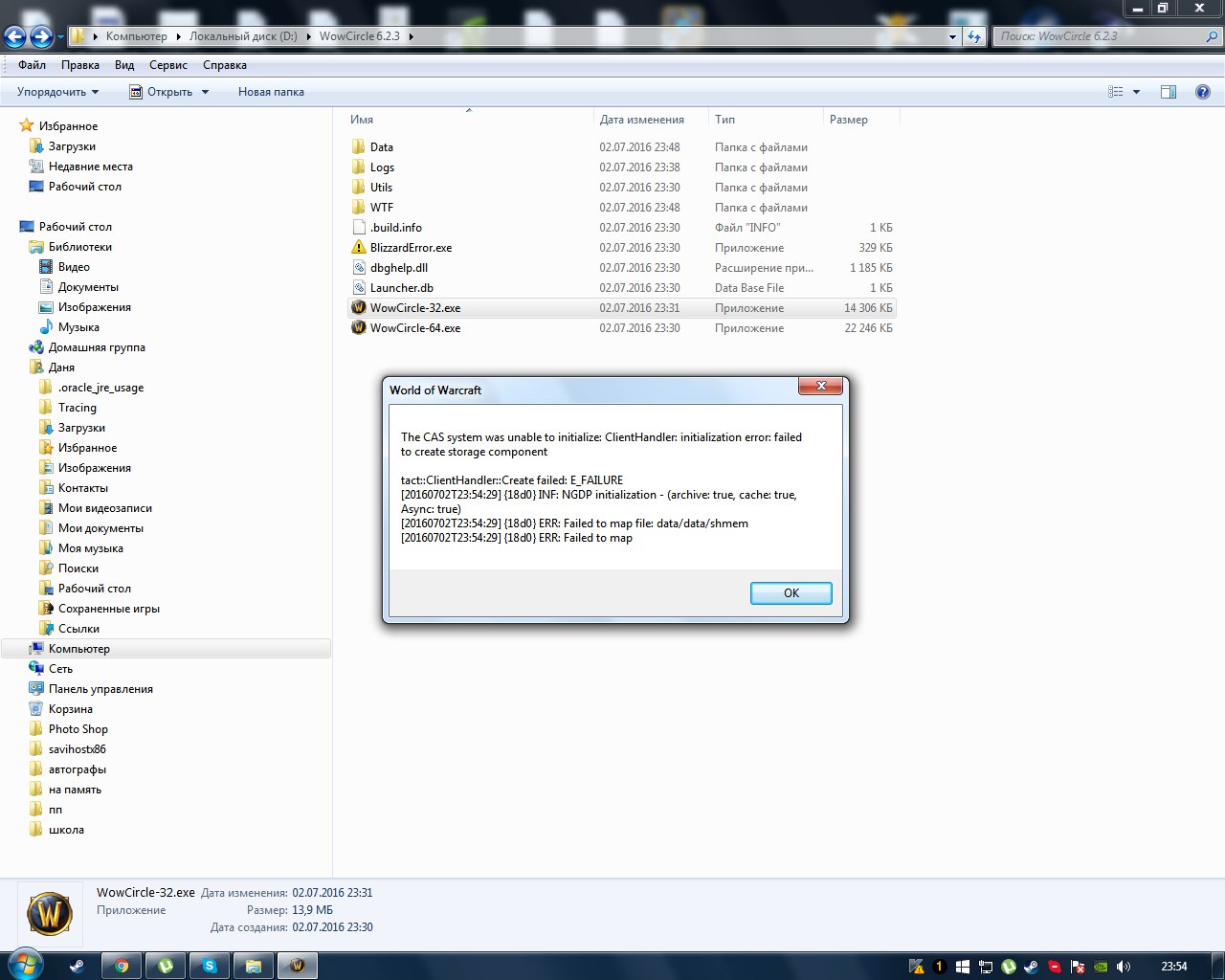Open the Сервис menu

click(167, 65)
